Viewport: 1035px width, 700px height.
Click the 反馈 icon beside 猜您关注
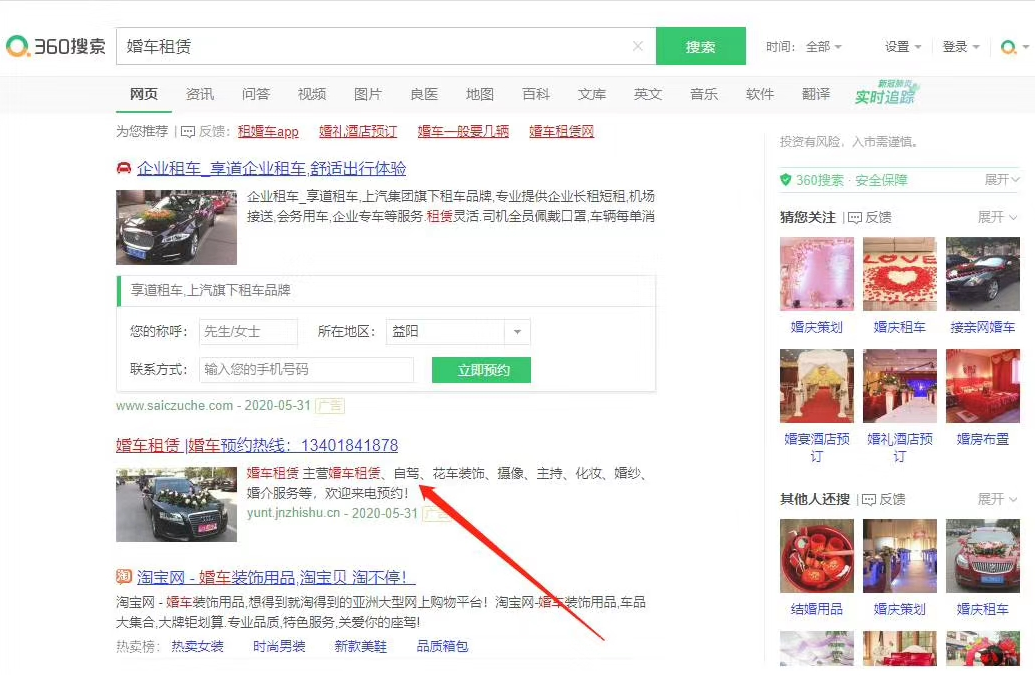coord(855,218)
